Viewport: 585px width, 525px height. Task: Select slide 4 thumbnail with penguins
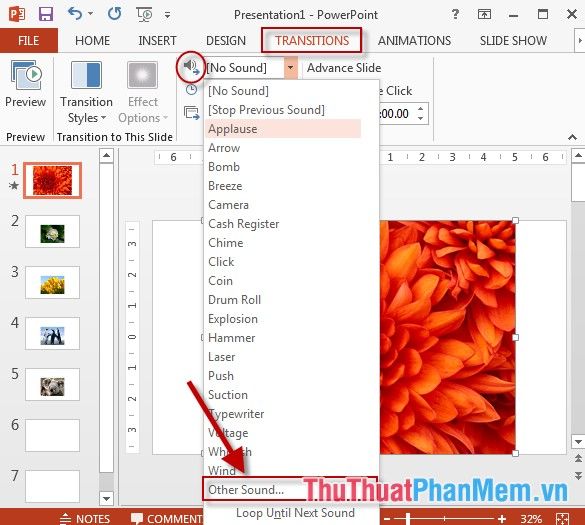click(x=52, y=334)
